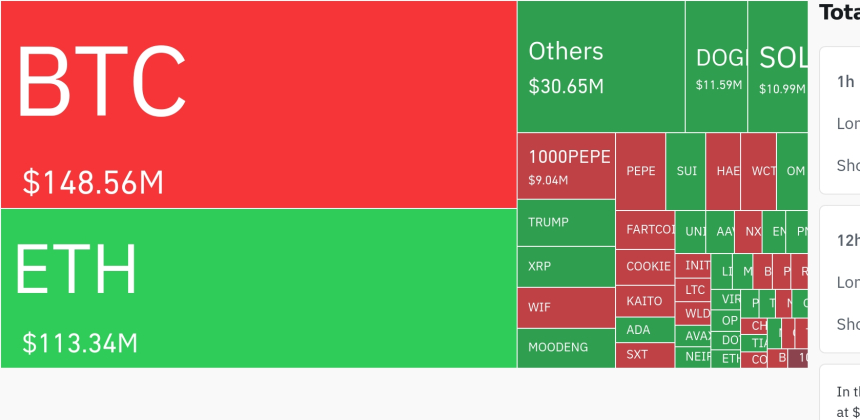Click the red PEPE tile

[641, 171]
